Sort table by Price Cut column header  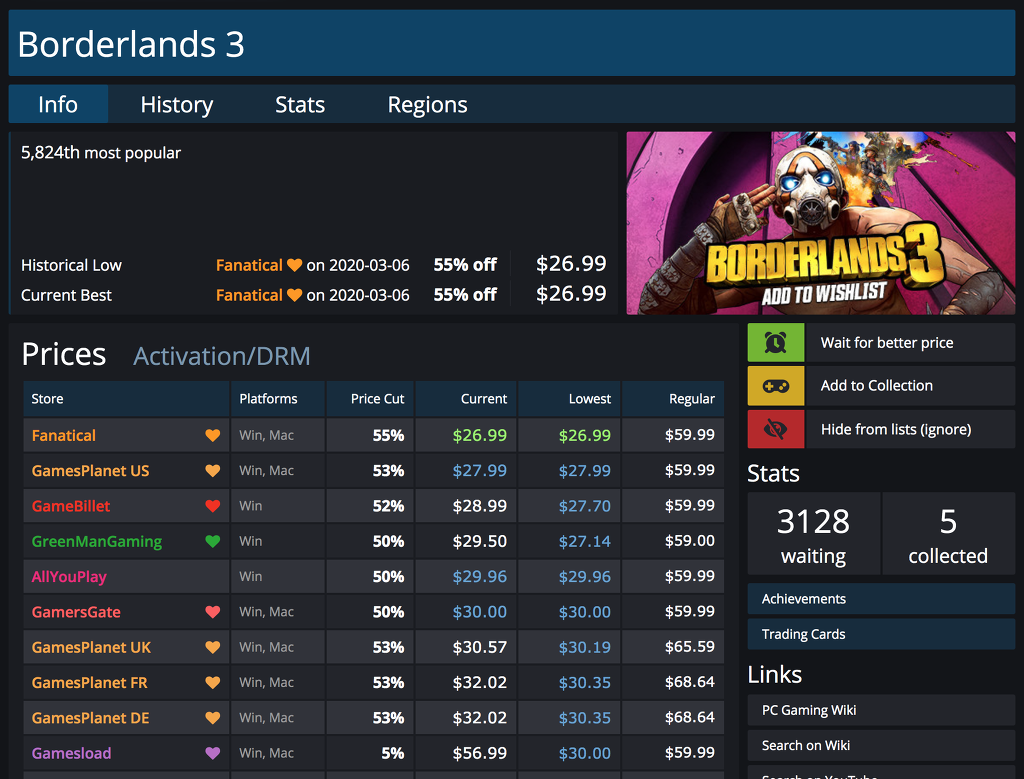[370, 399]
